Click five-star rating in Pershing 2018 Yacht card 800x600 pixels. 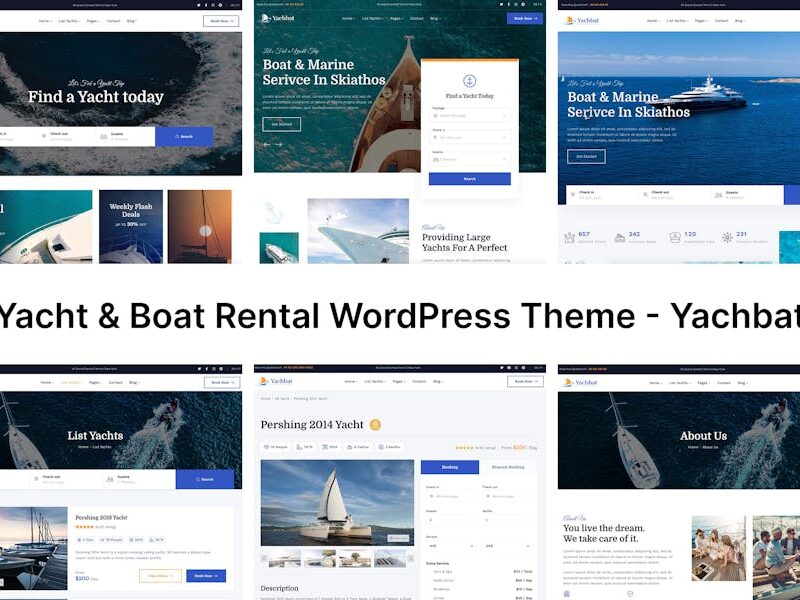[84, 527]
